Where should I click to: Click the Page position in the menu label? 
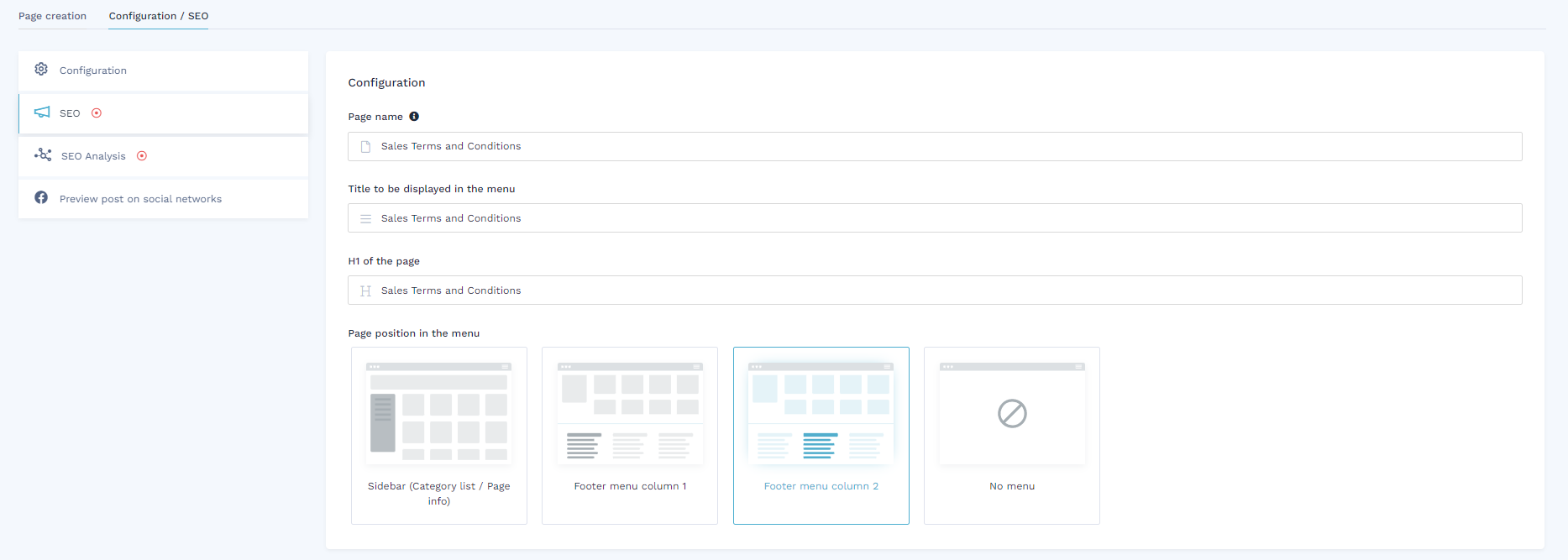click(414, 333)
